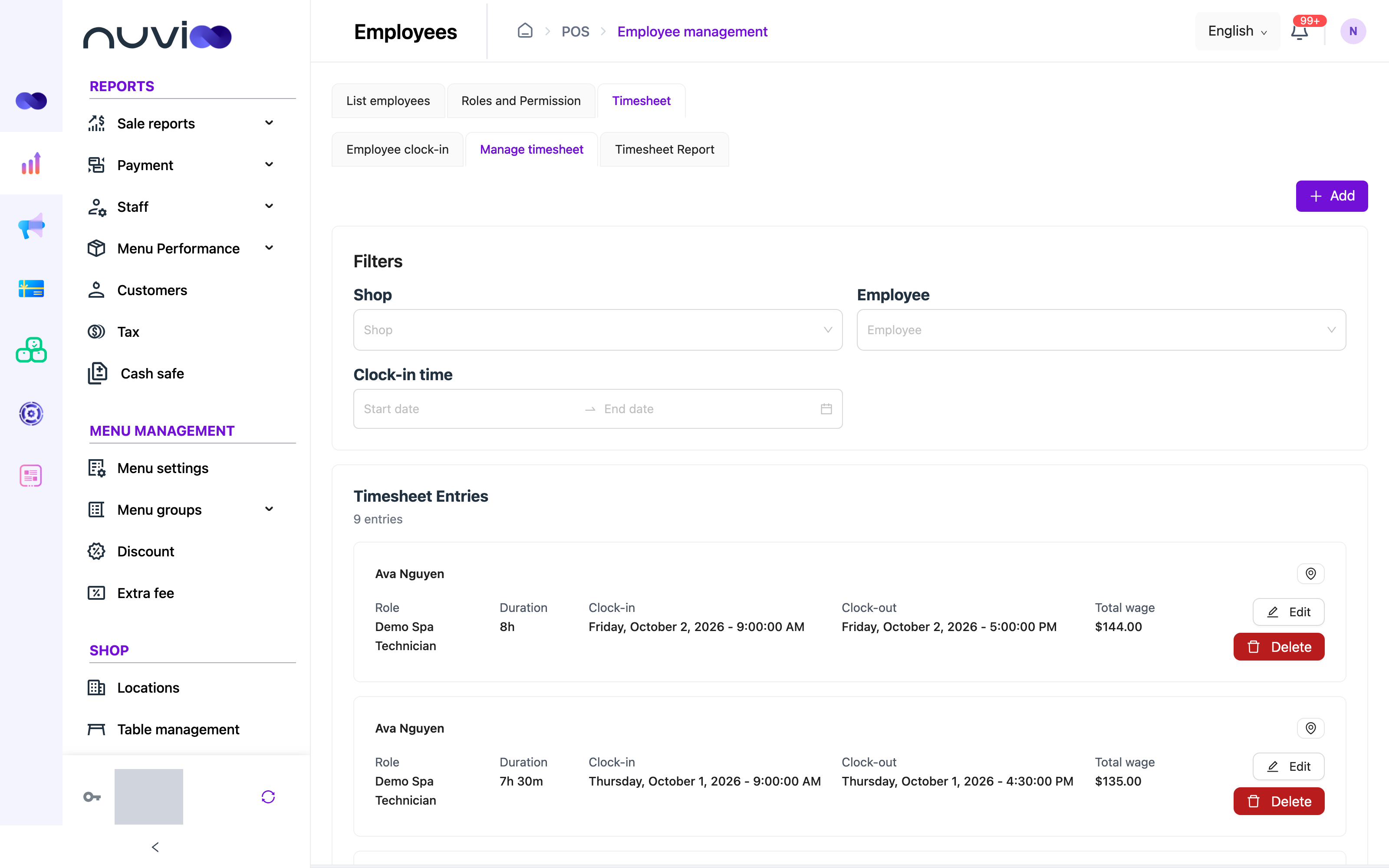View location pin for Oct 1 entry
The image size is (1389, 868).
[1310, 728]
